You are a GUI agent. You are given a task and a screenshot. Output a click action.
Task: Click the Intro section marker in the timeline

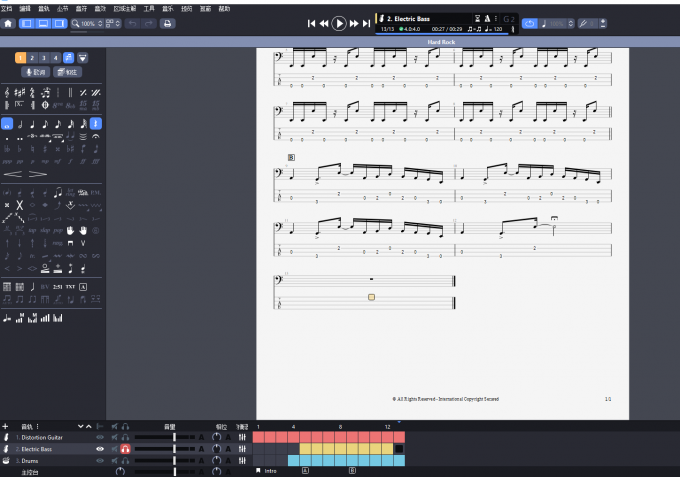click(x=270, y=470)
